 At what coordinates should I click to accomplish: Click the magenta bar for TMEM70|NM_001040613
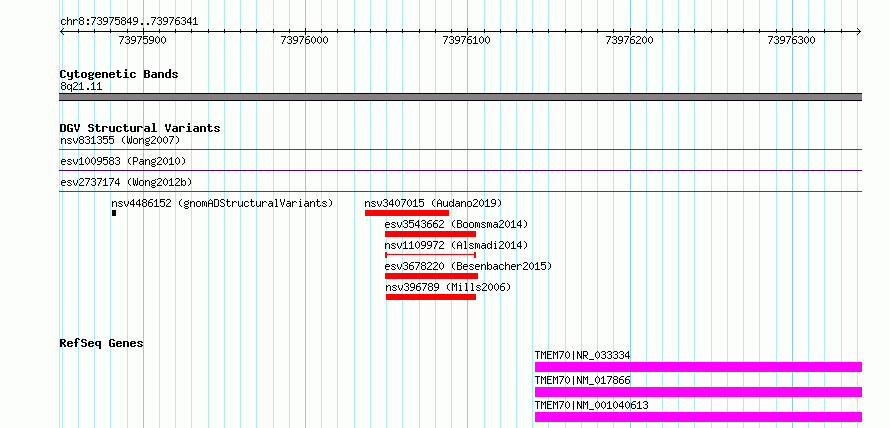[x=698, y=417]
